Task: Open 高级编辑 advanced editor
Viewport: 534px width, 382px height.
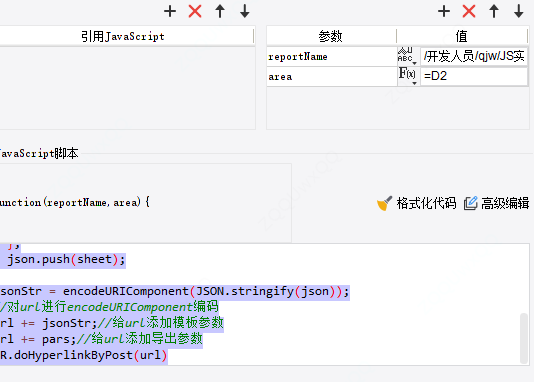Action: point(496,203)
